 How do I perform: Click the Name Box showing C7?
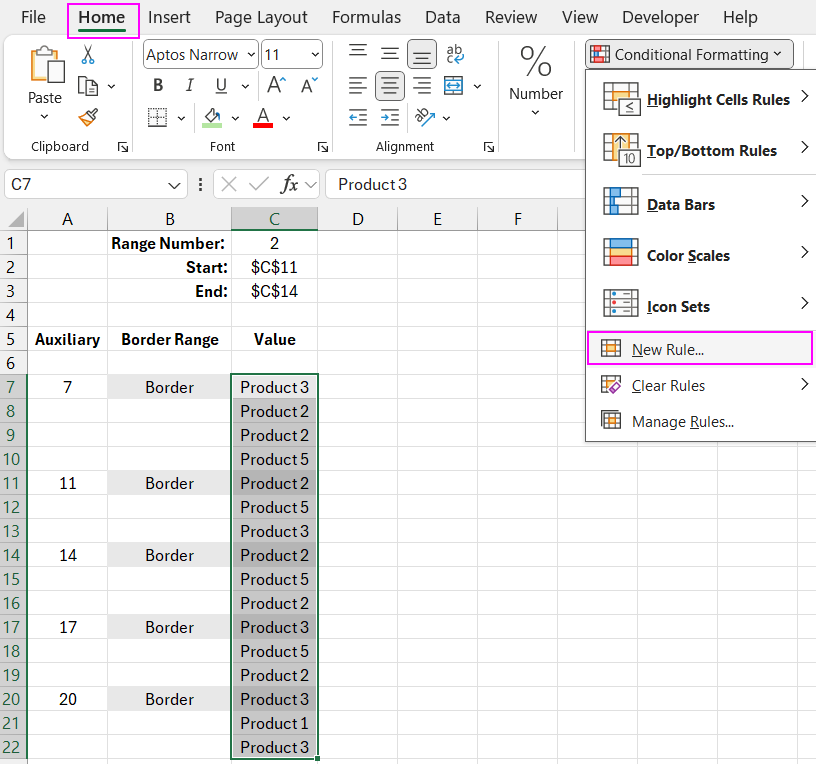point(85,184)
